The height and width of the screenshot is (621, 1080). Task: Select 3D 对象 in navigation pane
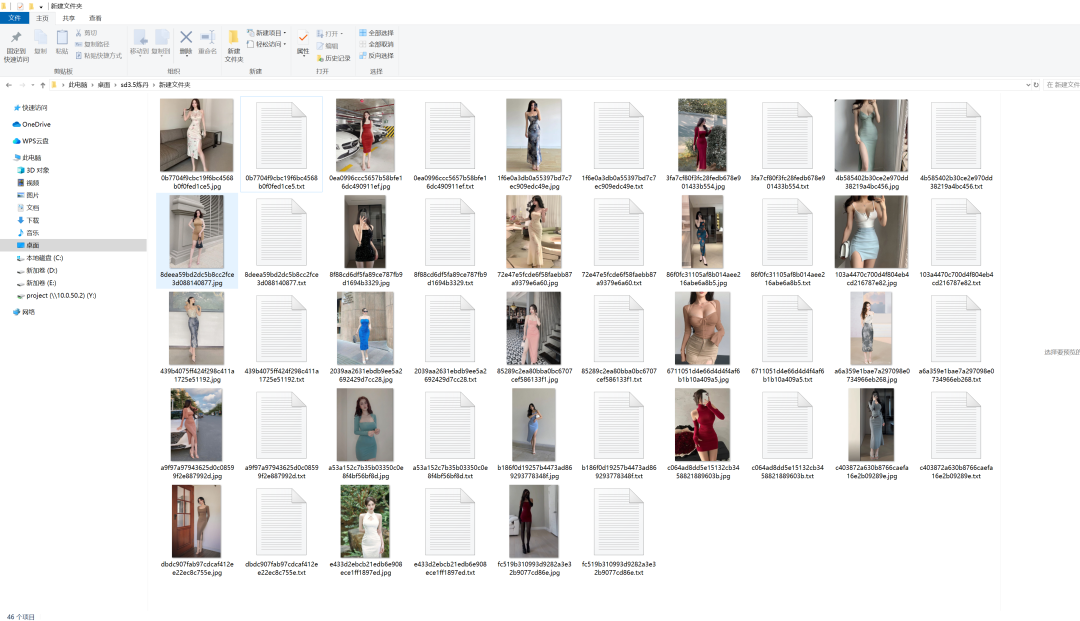click(38, 170)
